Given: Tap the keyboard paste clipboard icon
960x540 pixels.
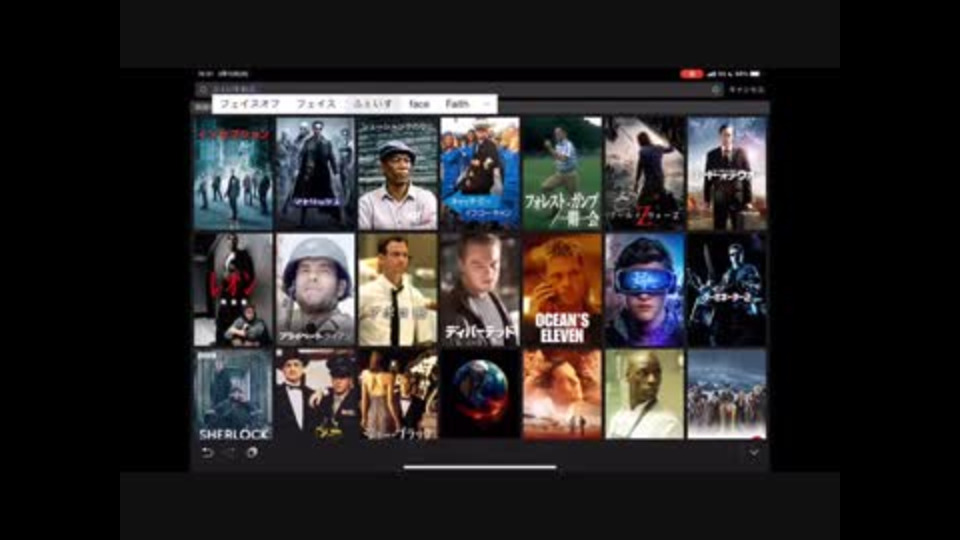Looking at the screenshot, I should [252, 453].
